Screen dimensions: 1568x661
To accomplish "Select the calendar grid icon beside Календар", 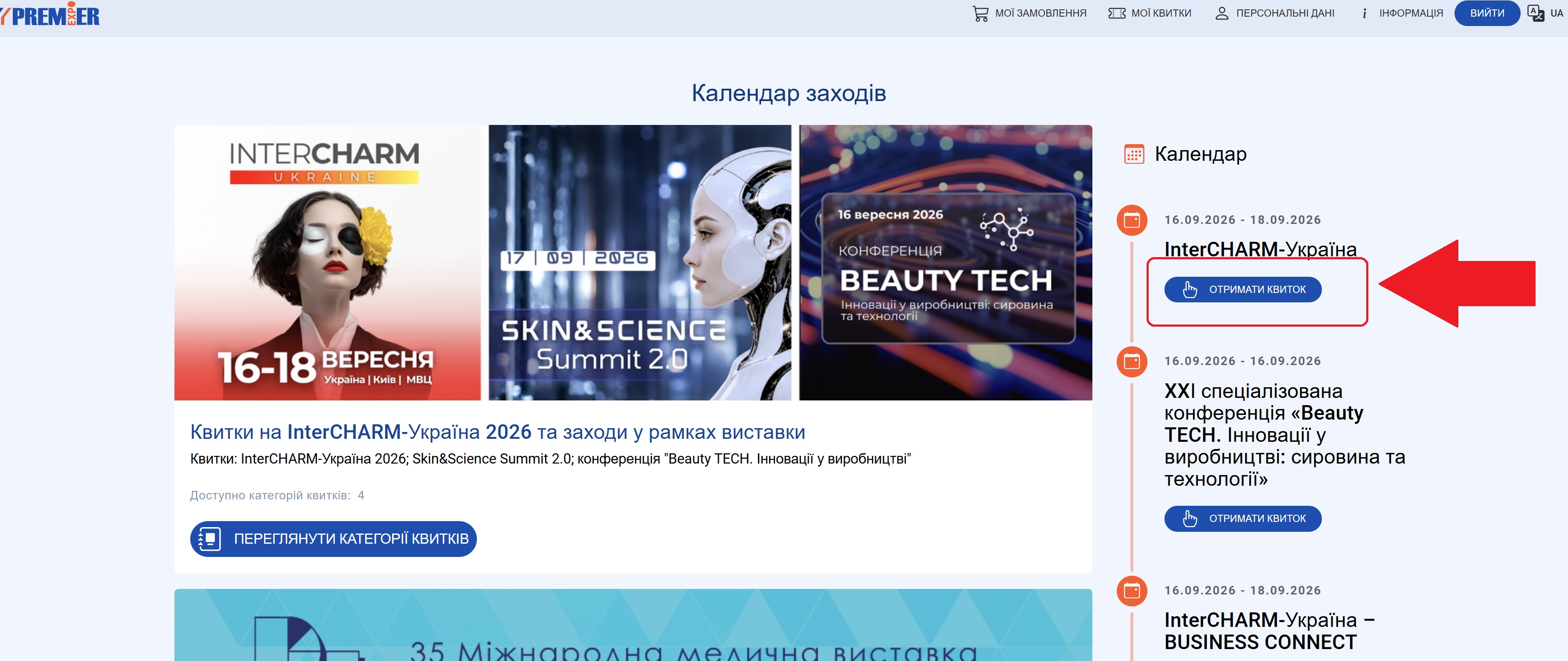I will pos(1133,154).
